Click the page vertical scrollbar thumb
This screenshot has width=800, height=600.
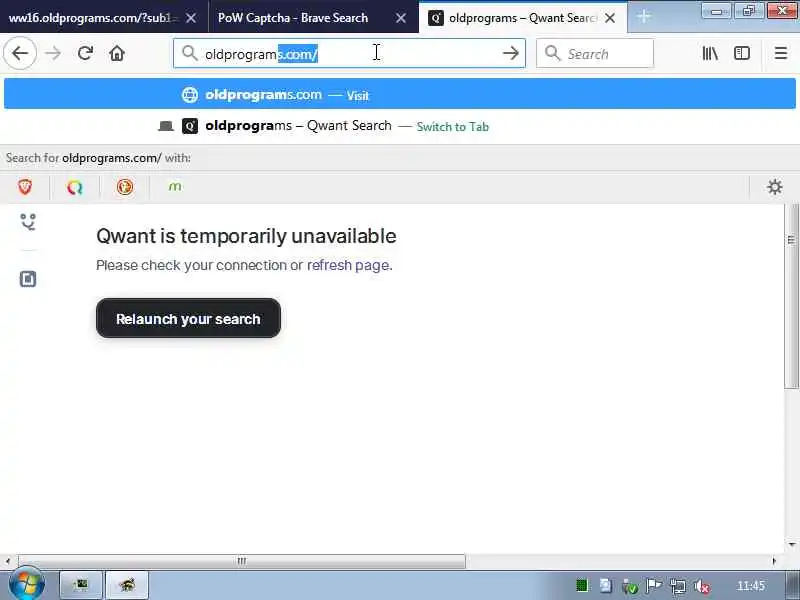click(791, 296)
